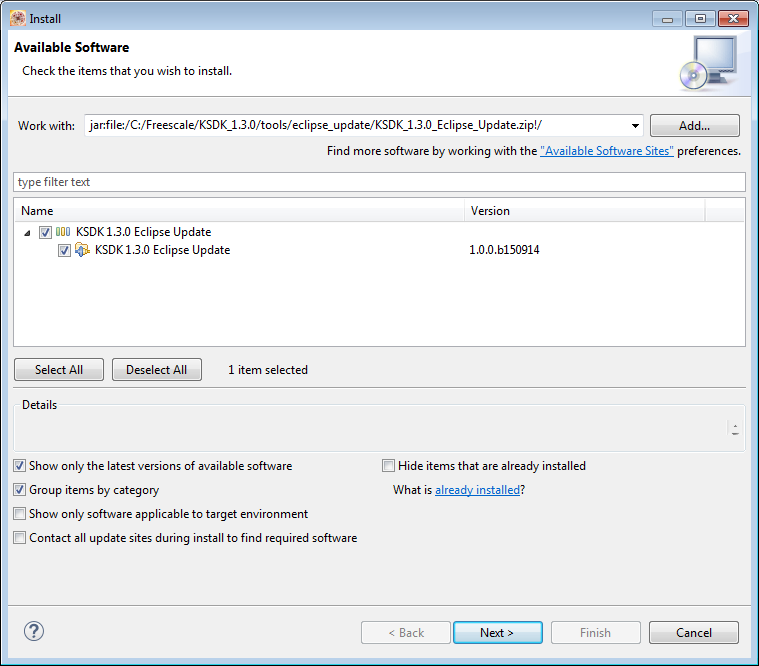Maximize the Install window

point(700,19)
